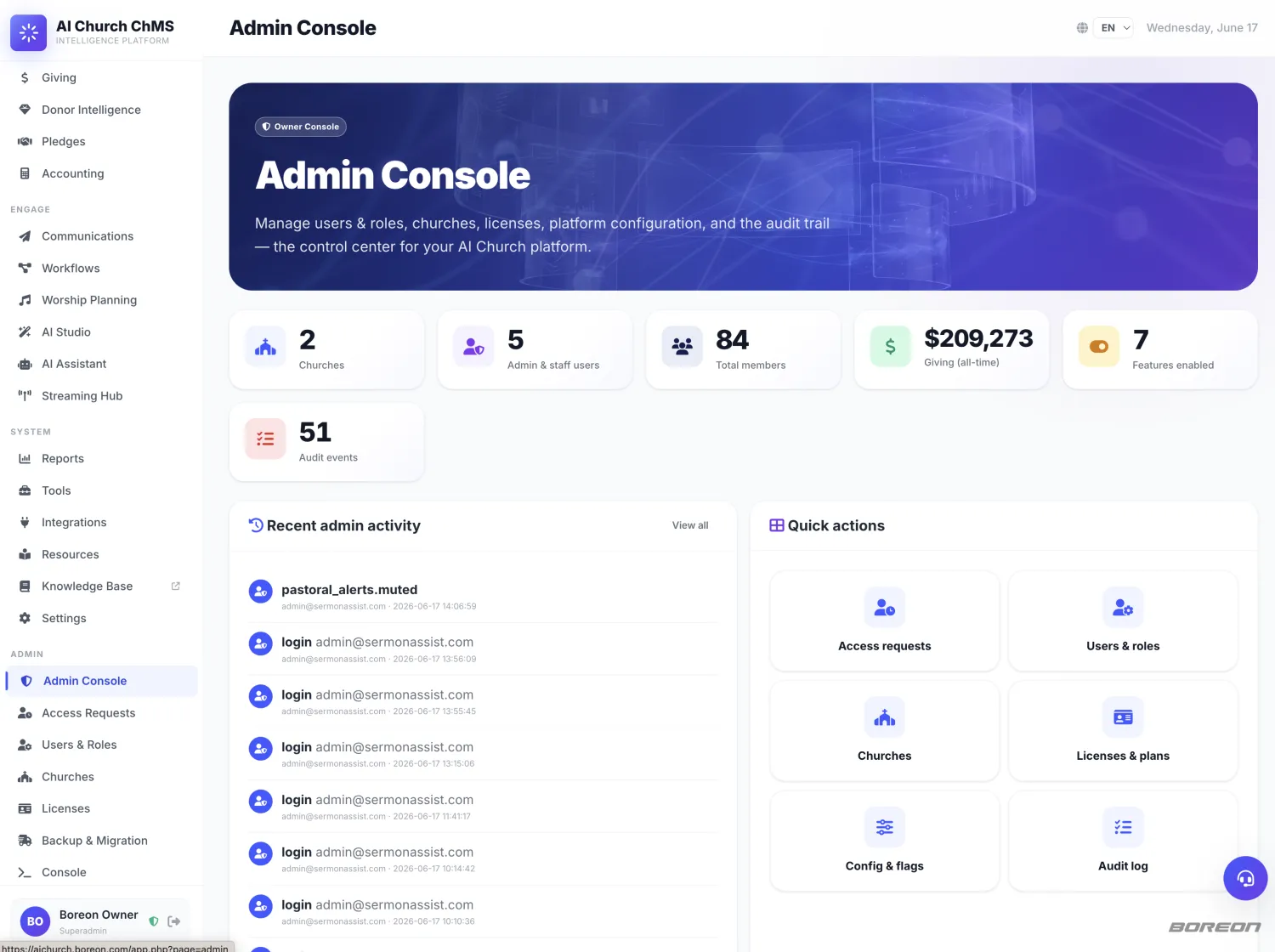The width and height of the screenshot is (1275, 952).
Task: Open Console in sidebar
Action: [x=101, y=872]
